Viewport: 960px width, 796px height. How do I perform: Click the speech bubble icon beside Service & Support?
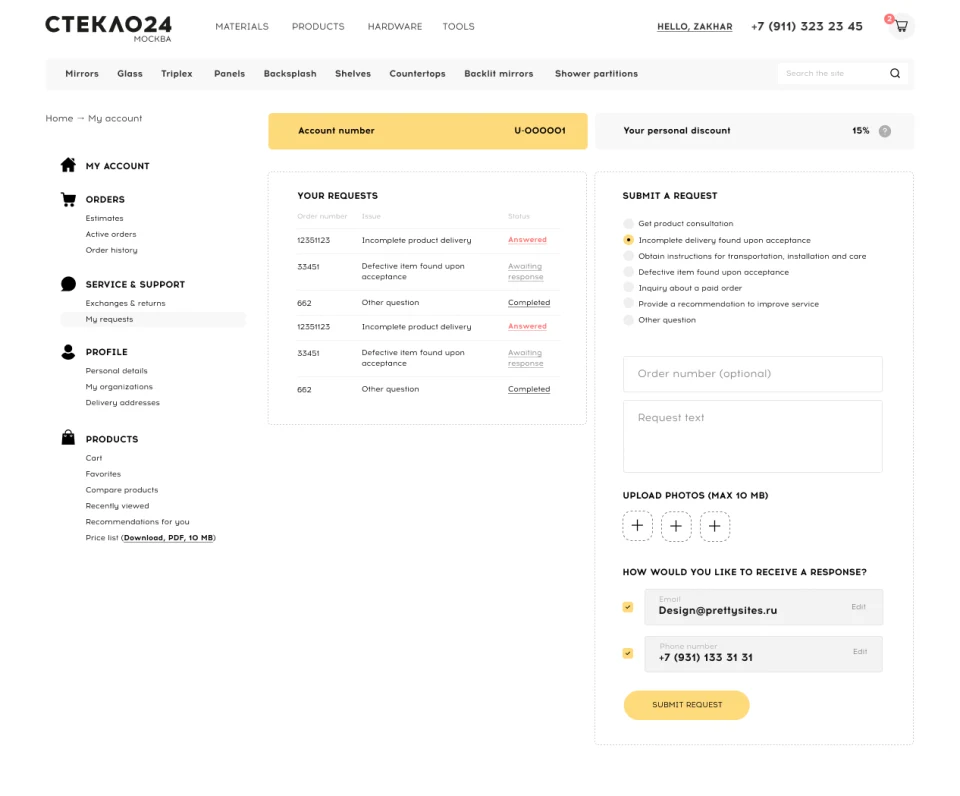point(69,284)
